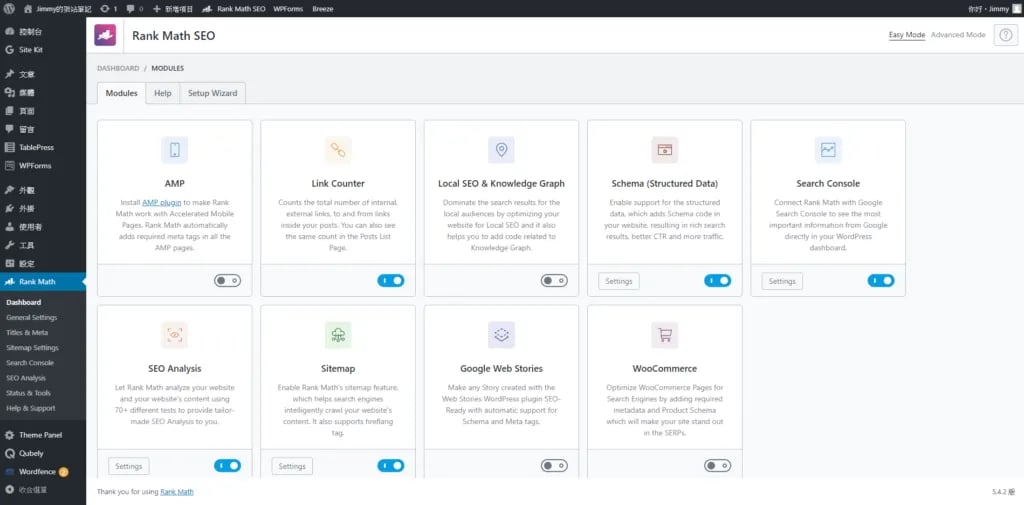
Task: Open Qubely in the sidebar
Action: coord(42,453)
